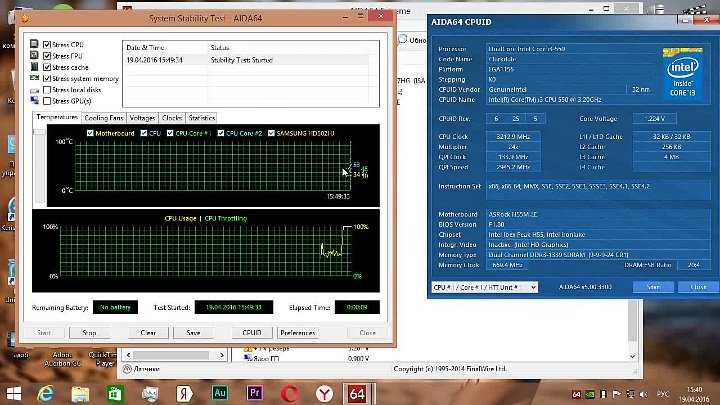Screen dimensions: 720x405
Task: Open the Preferences dialog
Action: [298, 332]
